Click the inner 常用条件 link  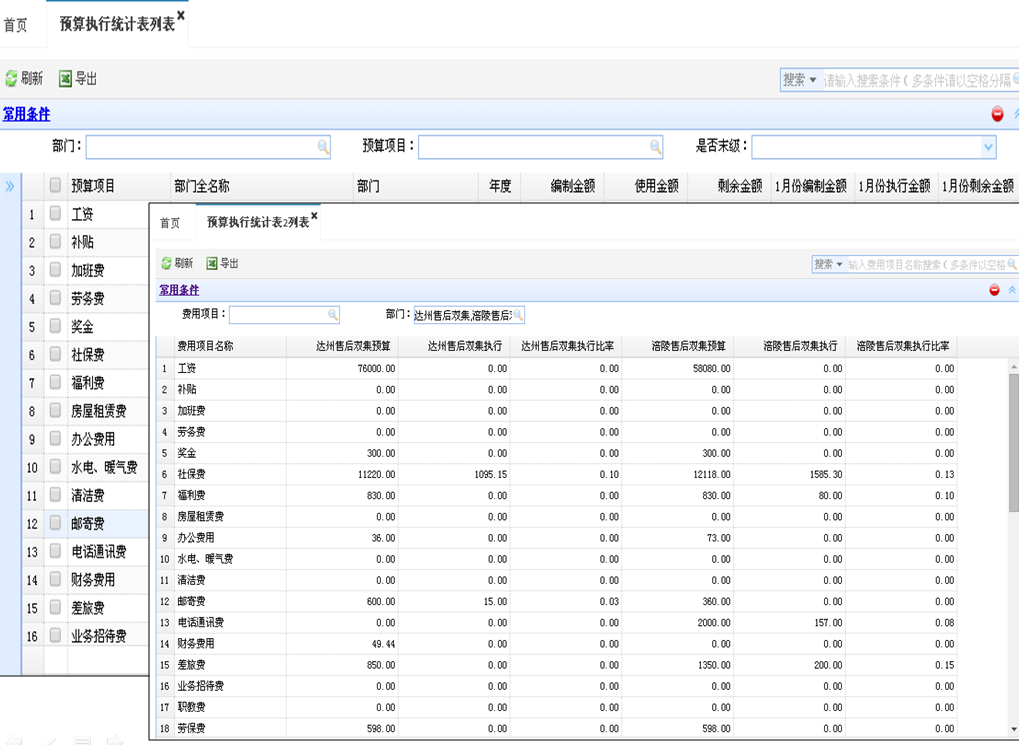[179, 290]
